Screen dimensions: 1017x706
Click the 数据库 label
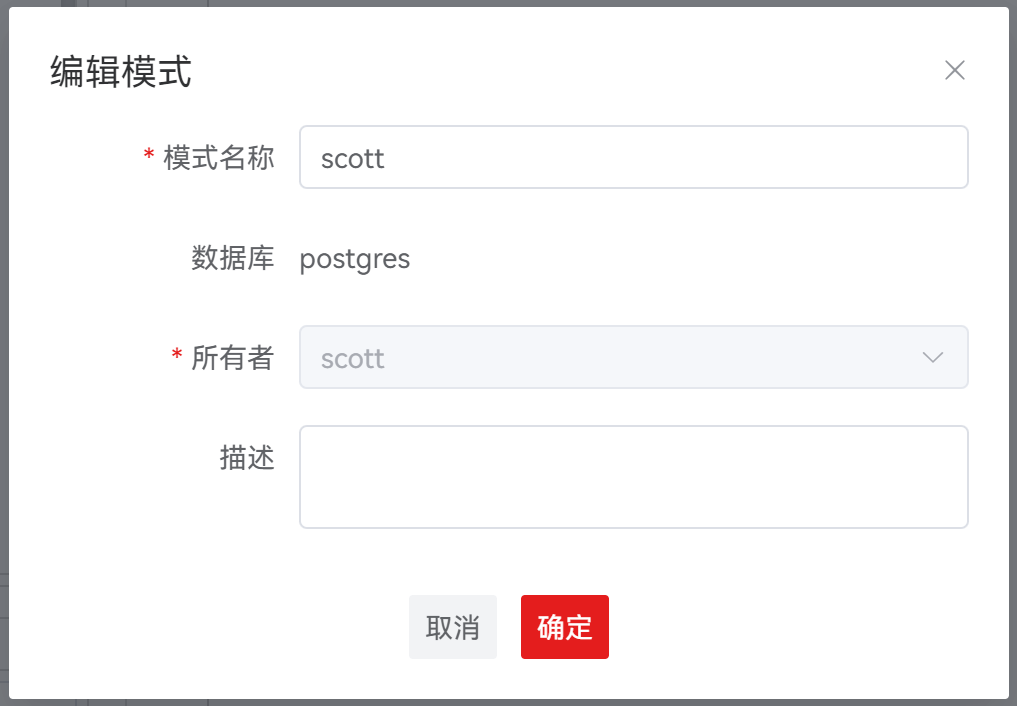point(233,257)
